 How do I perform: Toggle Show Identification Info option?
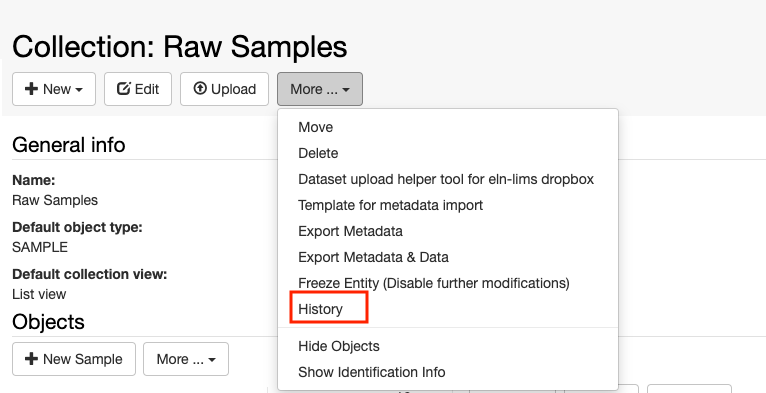(372, 372)
